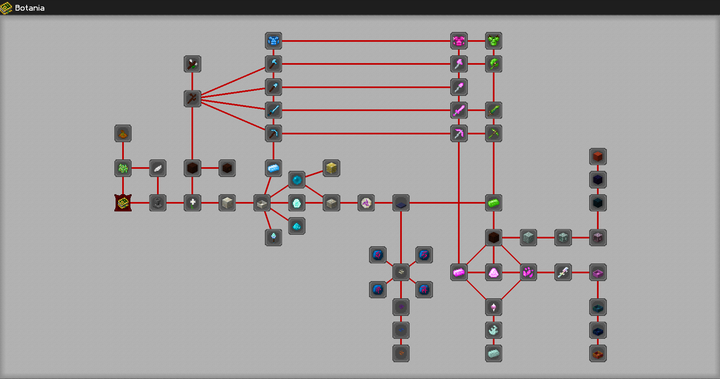Select the green terrasteel pickaxe node
720x379 pixels.
tap(494, 134)
